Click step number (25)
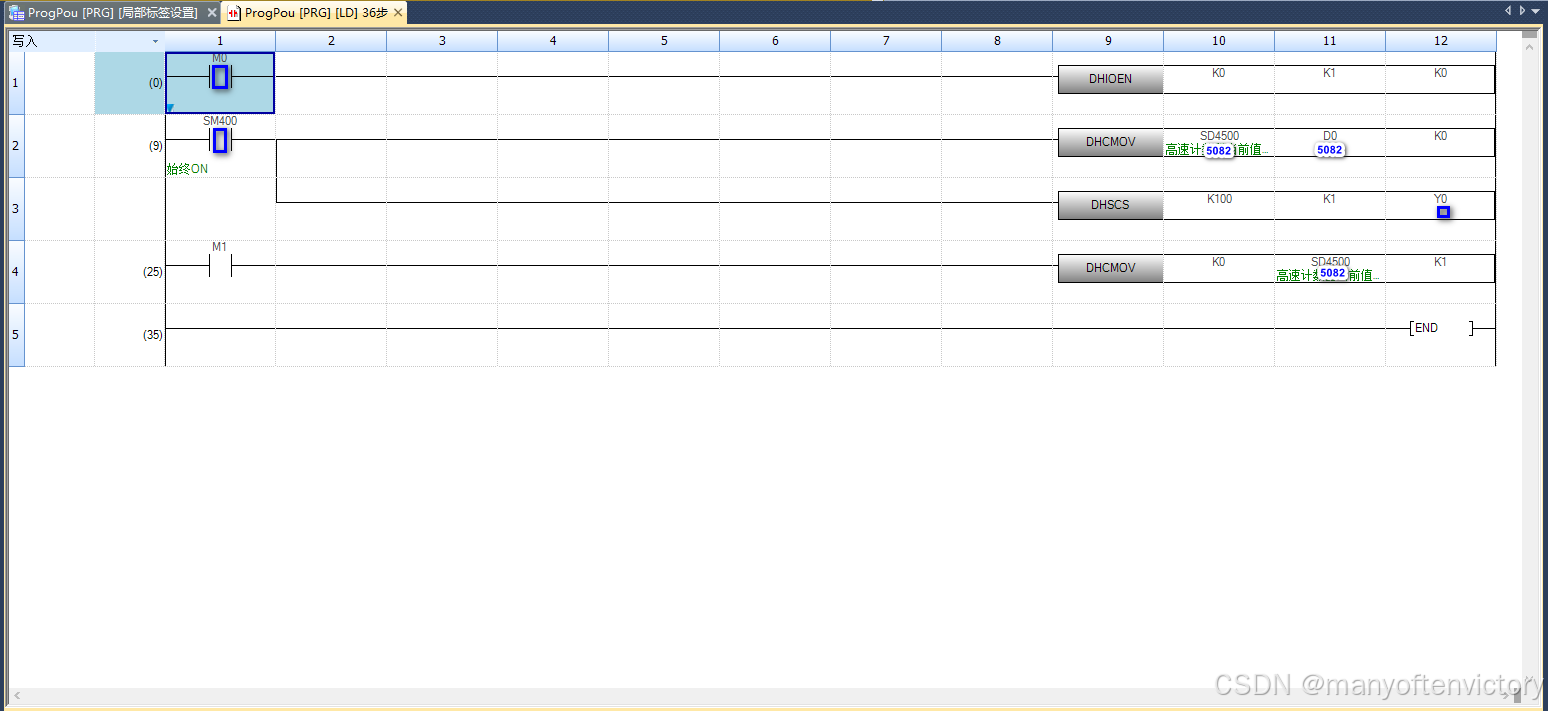Screen dimensions: 1548x711 coord(153,272)
